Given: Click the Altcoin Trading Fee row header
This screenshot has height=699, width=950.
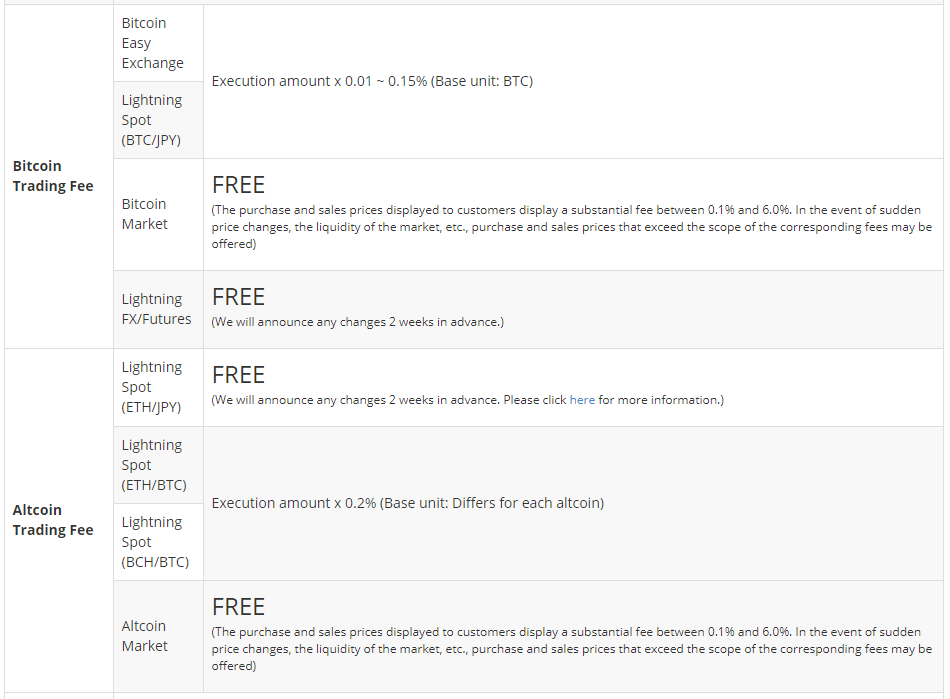Looking at the screenshot, I should (x=53, y=520).
